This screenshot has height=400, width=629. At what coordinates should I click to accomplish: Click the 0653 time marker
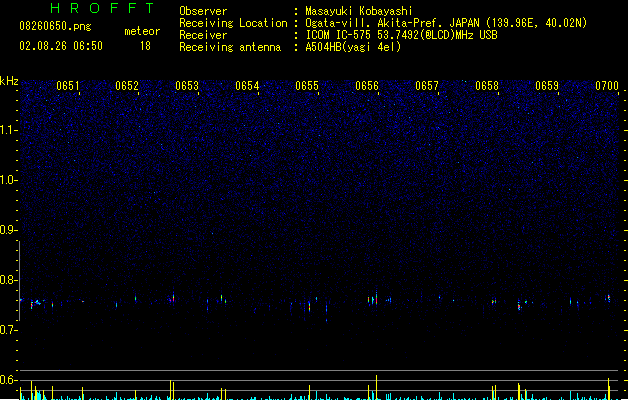click(187, 86)
